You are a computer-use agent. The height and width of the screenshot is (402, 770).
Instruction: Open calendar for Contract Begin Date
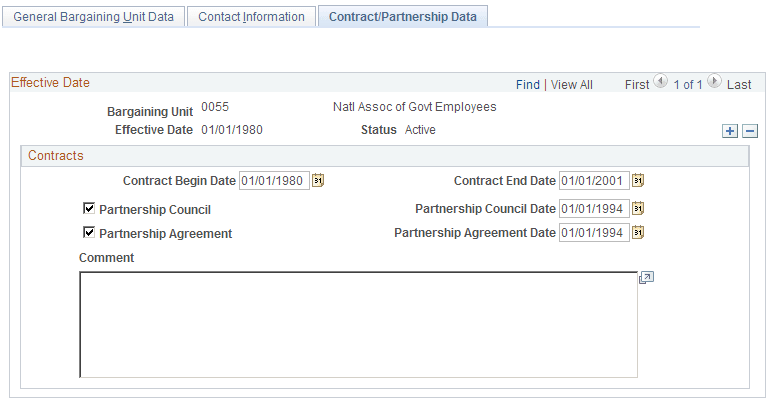tap(319, 181)
